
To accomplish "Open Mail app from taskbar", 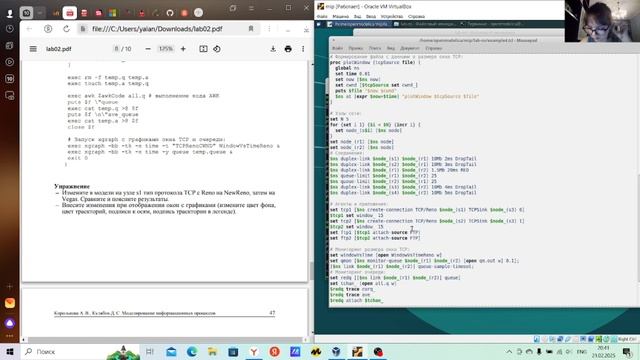I will pyautogui.click(x=171, y=351).
